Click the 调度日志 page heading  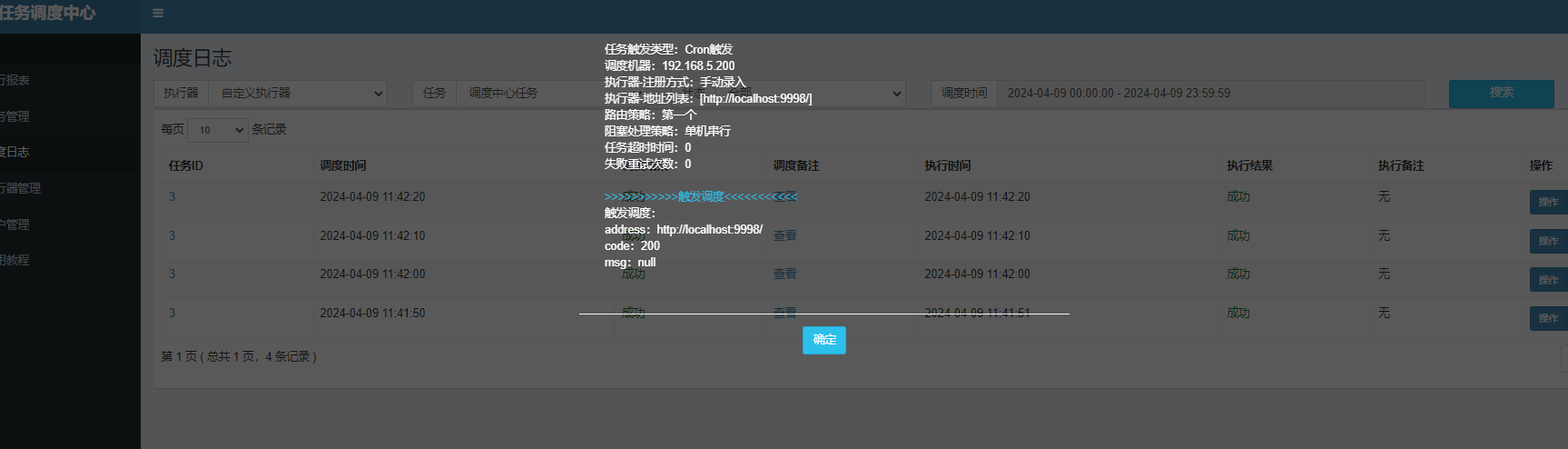pyautogui.click(x=192, y=58)
